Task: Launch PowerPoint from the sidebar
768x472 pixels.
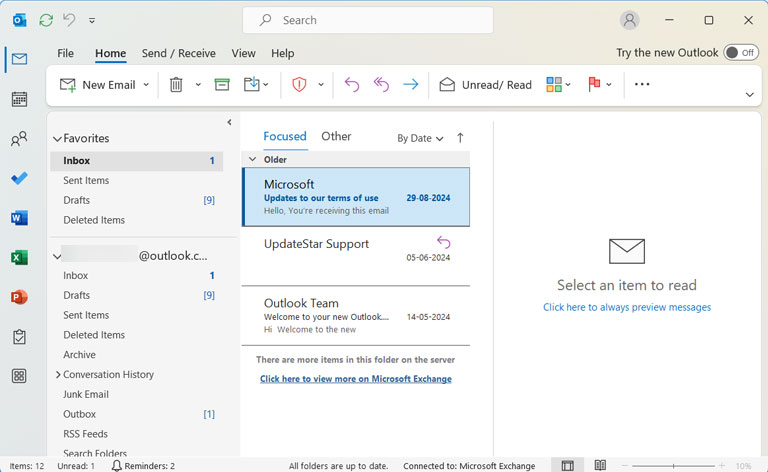Action: 19,297
